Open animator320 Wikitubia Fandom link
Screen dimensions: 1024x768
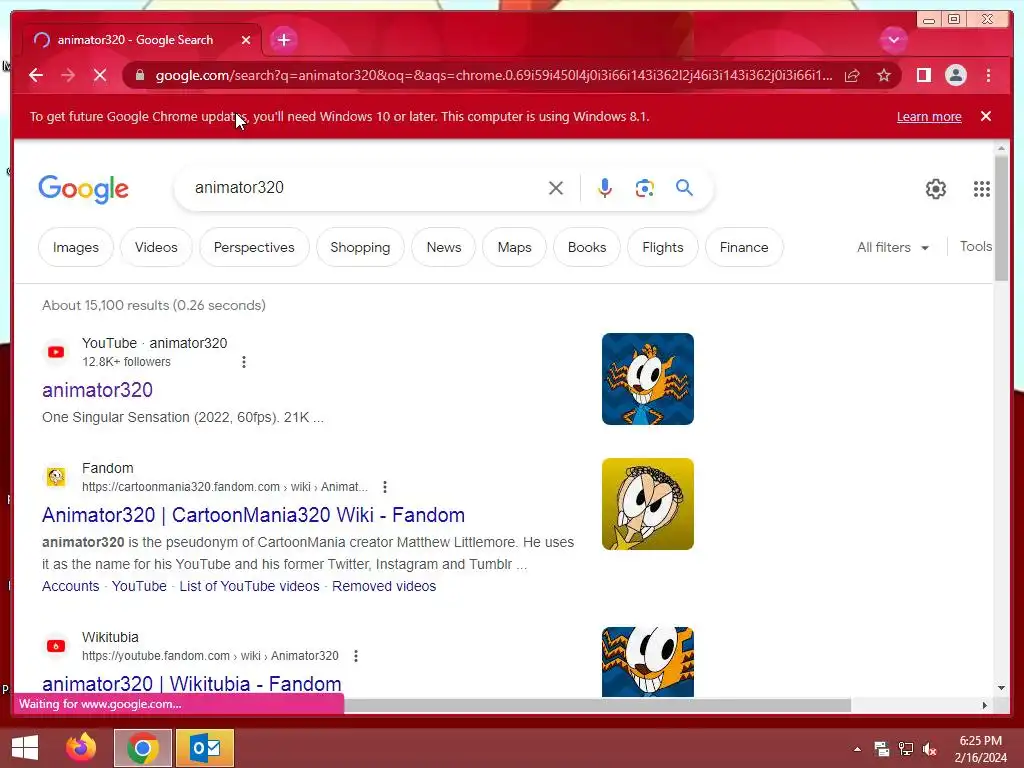click(x=191, y=684)
